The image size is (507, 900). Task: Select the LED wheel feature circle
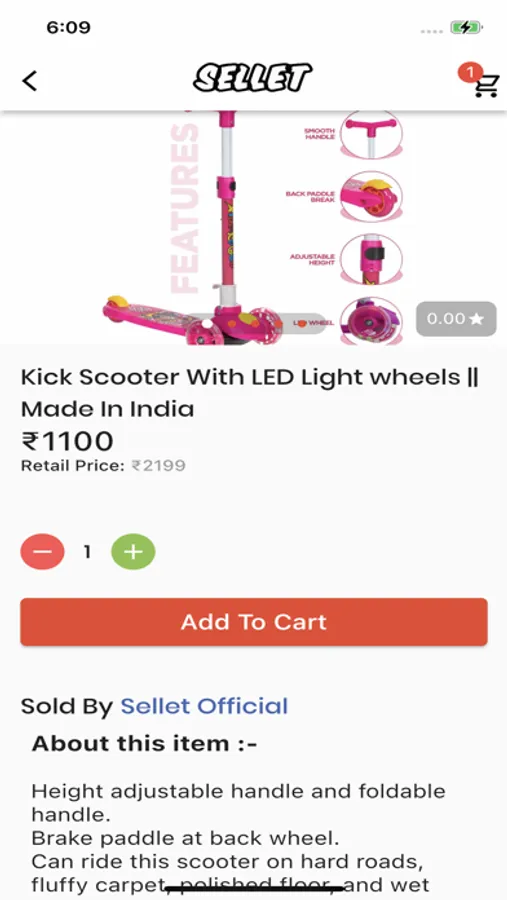click(371, 321)
